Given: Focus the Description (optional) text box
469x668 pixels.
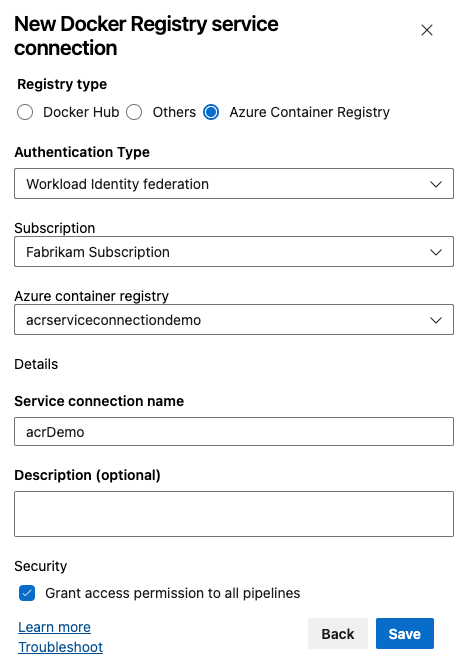Looking at the screenshot, I should pyautogui.click(x=234, y=514).
